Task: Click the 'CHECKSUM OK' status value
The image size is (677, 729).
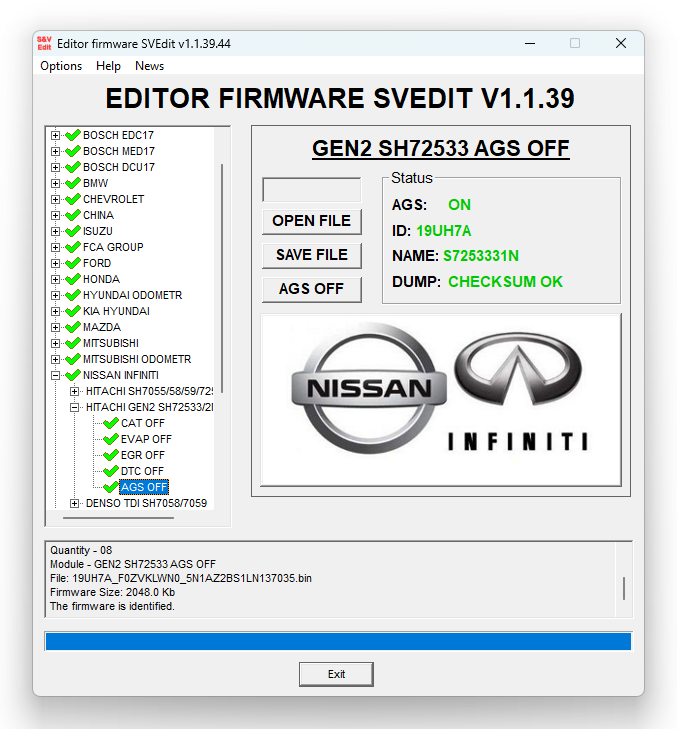Action: click(505, 282)
